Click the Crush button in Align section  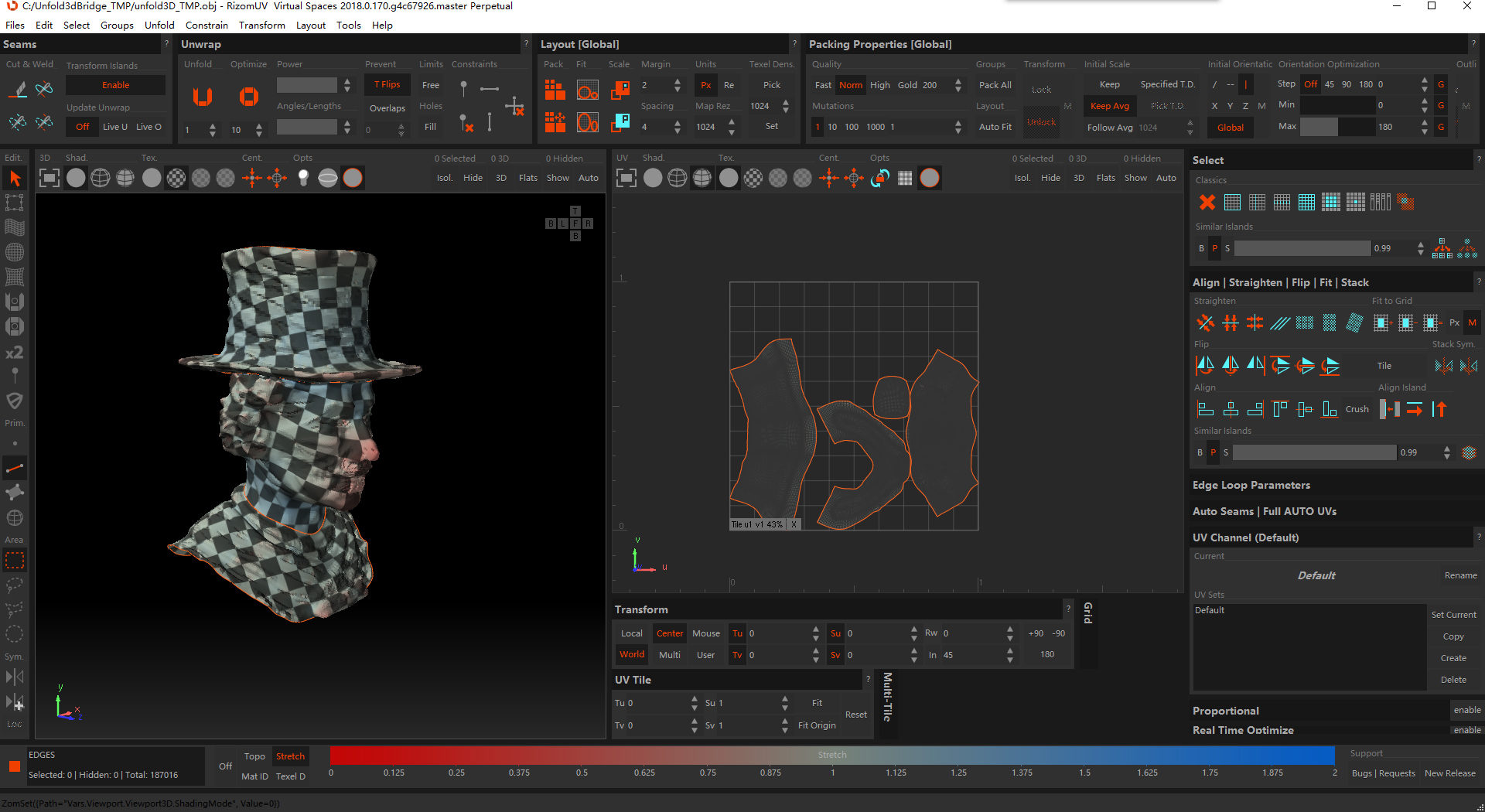(1357, 409)
